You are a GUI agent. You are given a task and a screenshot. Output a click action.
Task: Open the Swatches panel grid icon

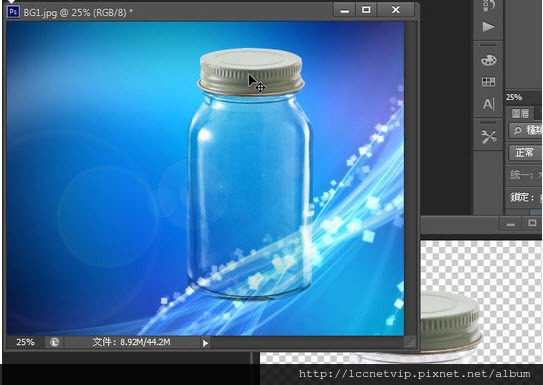pyautogui.click(x=488, y=82)
